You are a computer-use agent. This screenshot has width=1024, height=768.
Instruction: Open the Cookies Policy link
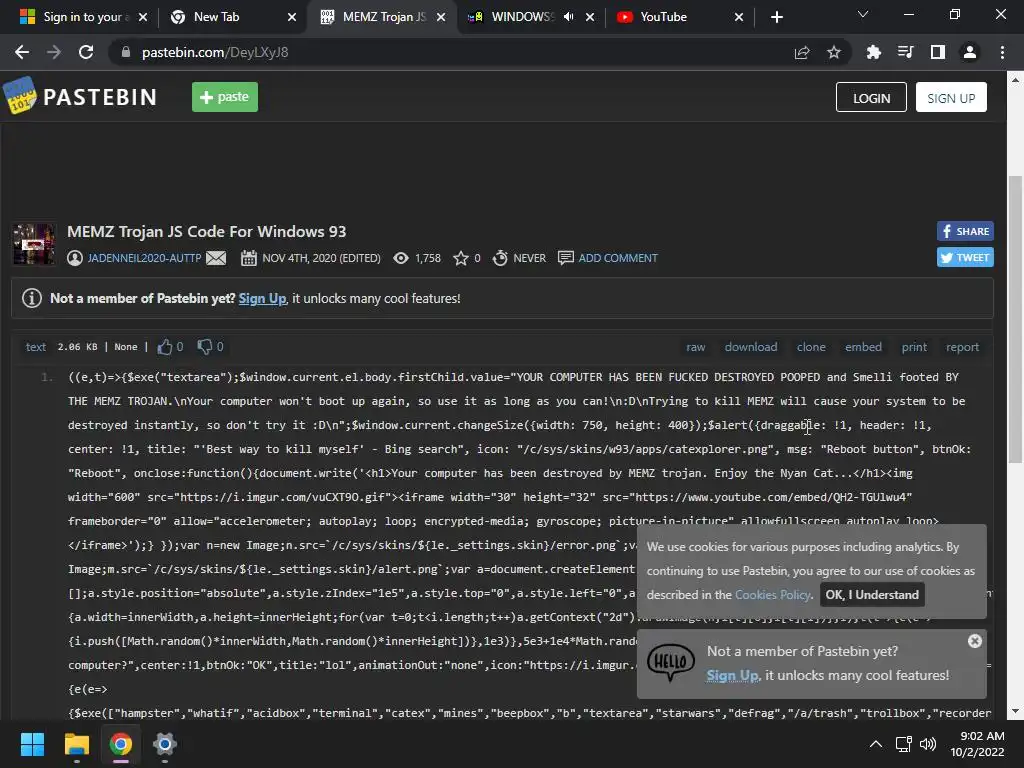pos(773,595)
